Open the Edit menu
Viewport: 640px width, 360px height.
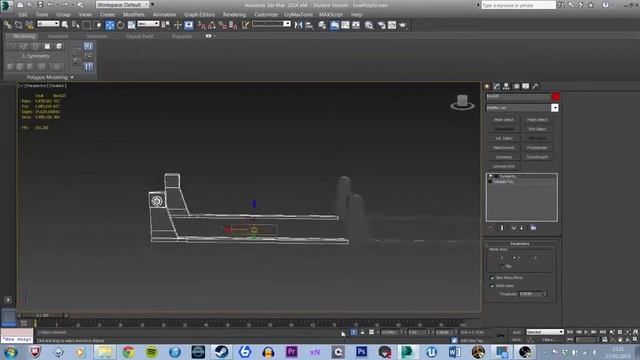tap(23, 14)
